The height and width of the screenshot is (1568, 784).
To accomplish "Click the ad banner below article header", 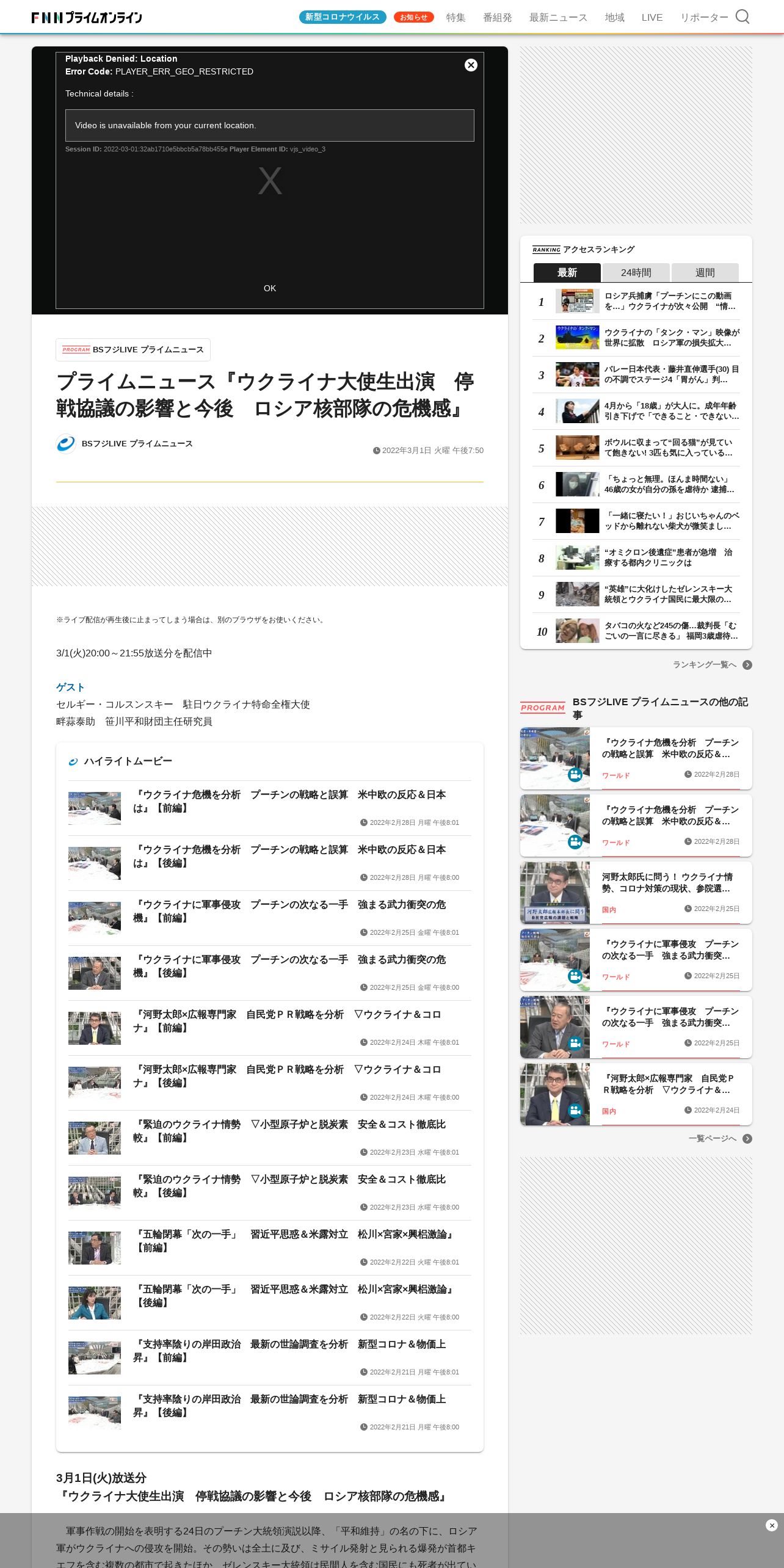I will 269,546.
